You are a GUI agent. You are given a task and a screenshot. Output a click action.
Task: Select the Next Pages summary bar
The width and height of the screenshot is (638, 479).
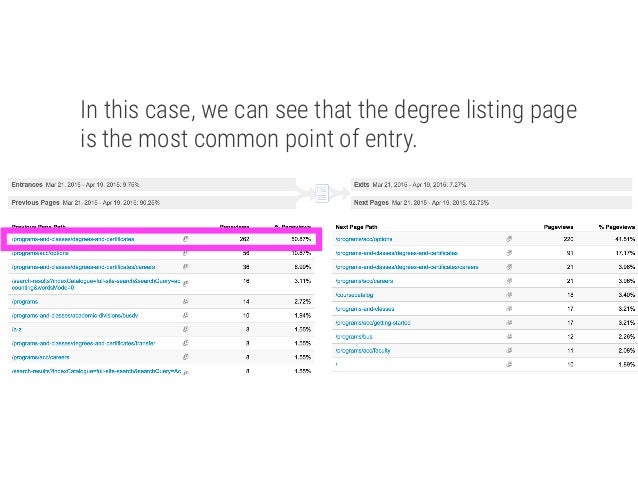pos(491,202)
